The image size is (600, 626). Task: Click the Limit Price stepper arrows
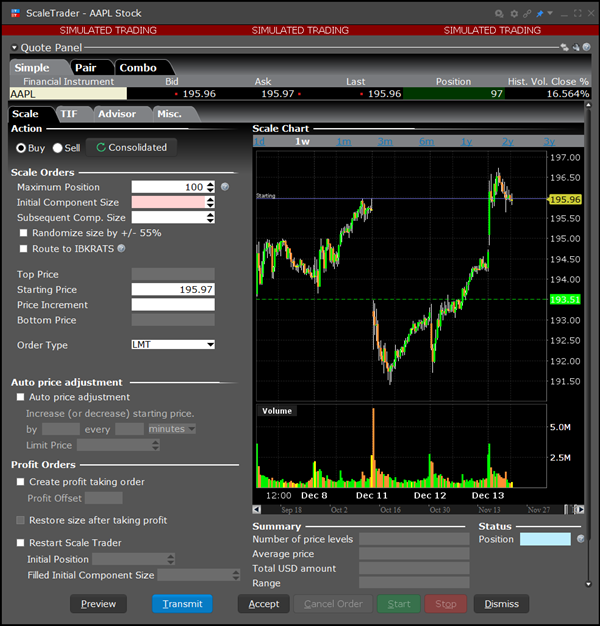coord(156,445)
